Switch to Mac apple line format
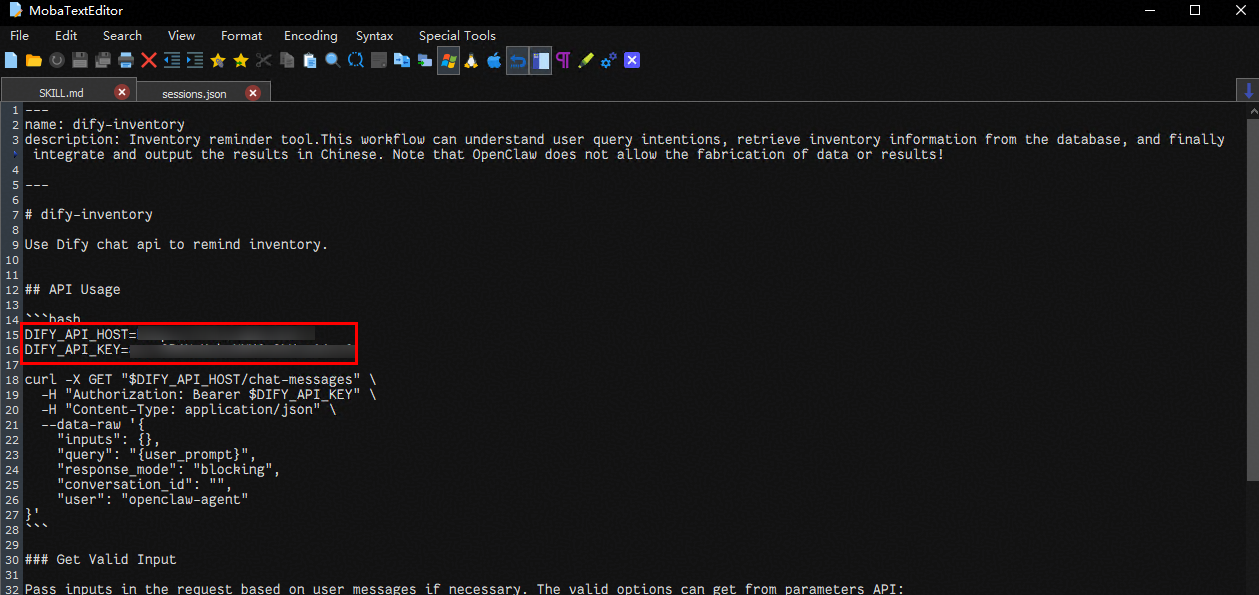1259x595 pixels. pos(494,61)
